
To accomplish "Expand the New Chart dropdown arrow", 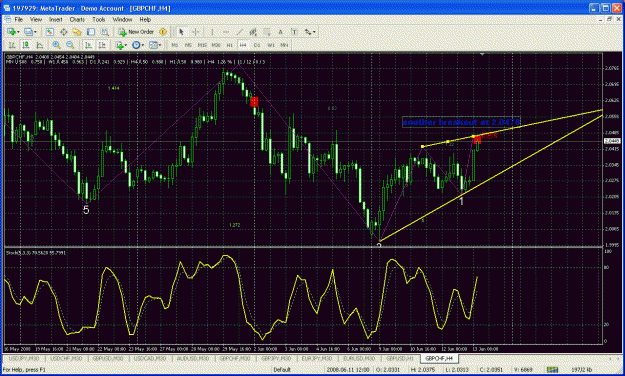I will pos(18,32).
